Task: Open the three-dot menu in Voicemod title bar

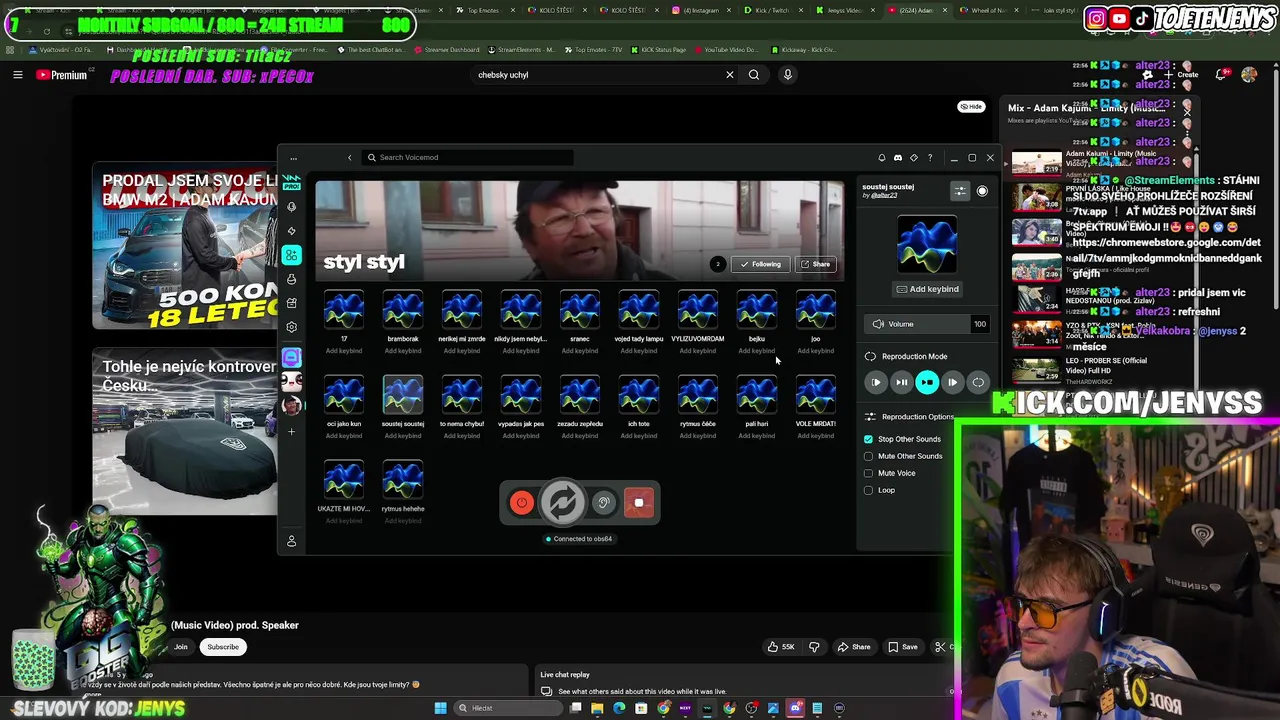Action: tap(293, 158)
